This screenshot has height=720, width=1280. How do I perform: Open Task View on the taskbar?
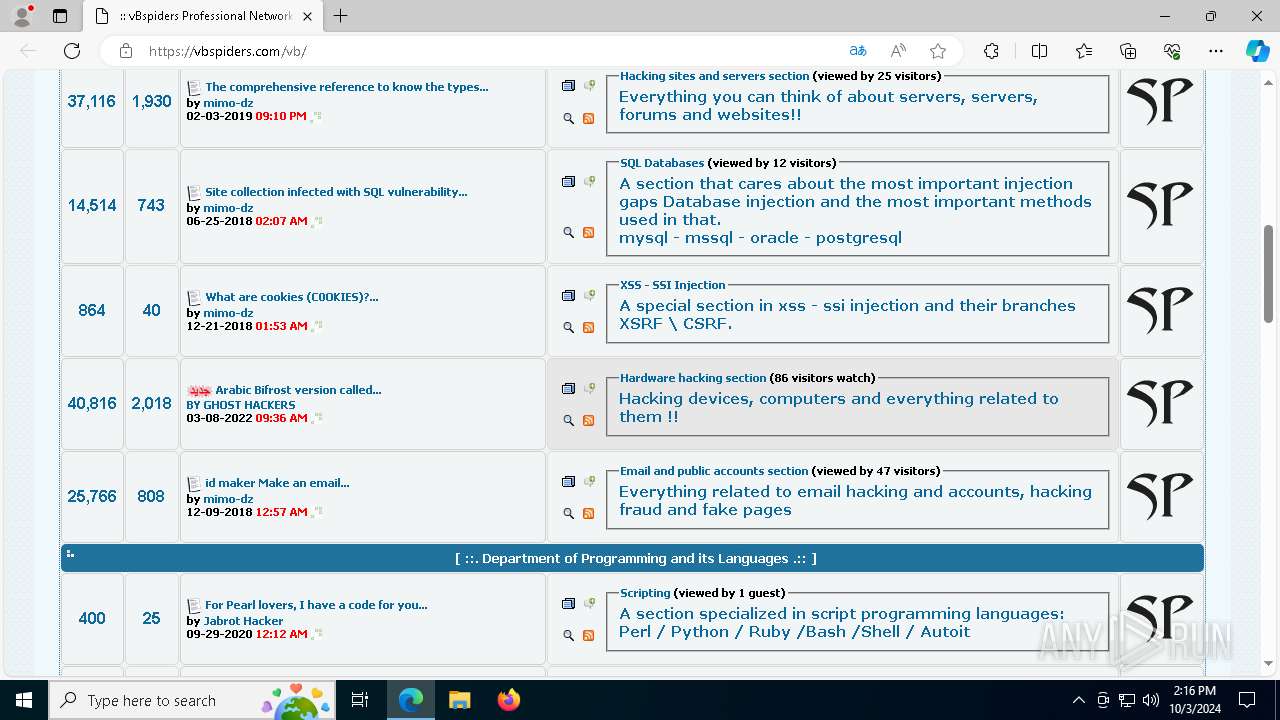coord(360,700)
